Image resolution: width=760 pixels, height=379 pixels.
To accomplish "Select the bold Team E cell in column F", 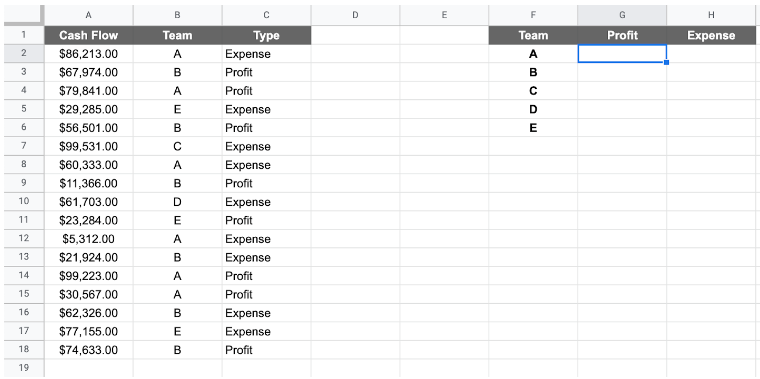I will coord(533,128).
